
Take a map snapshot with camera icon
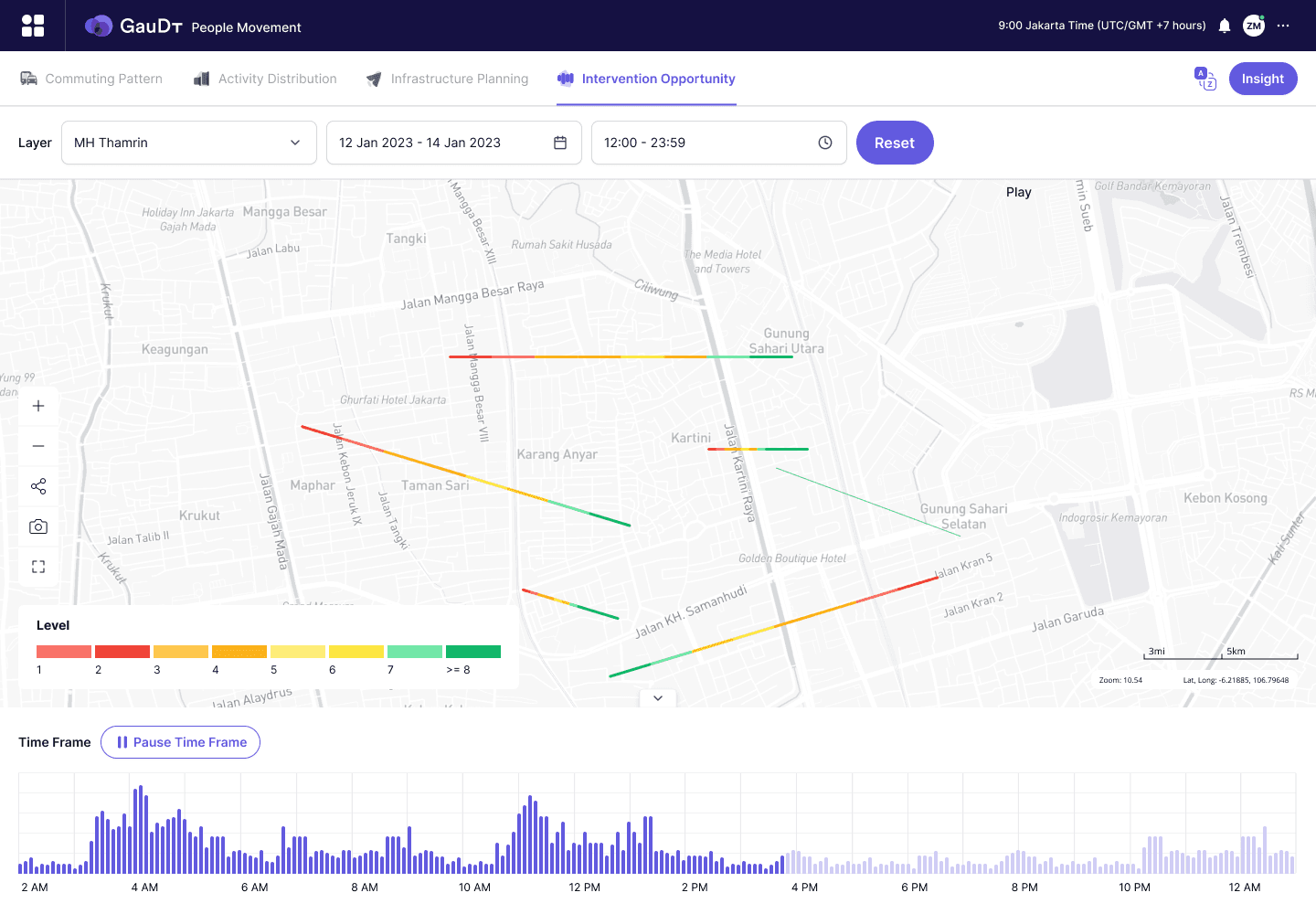coord(38,526)
